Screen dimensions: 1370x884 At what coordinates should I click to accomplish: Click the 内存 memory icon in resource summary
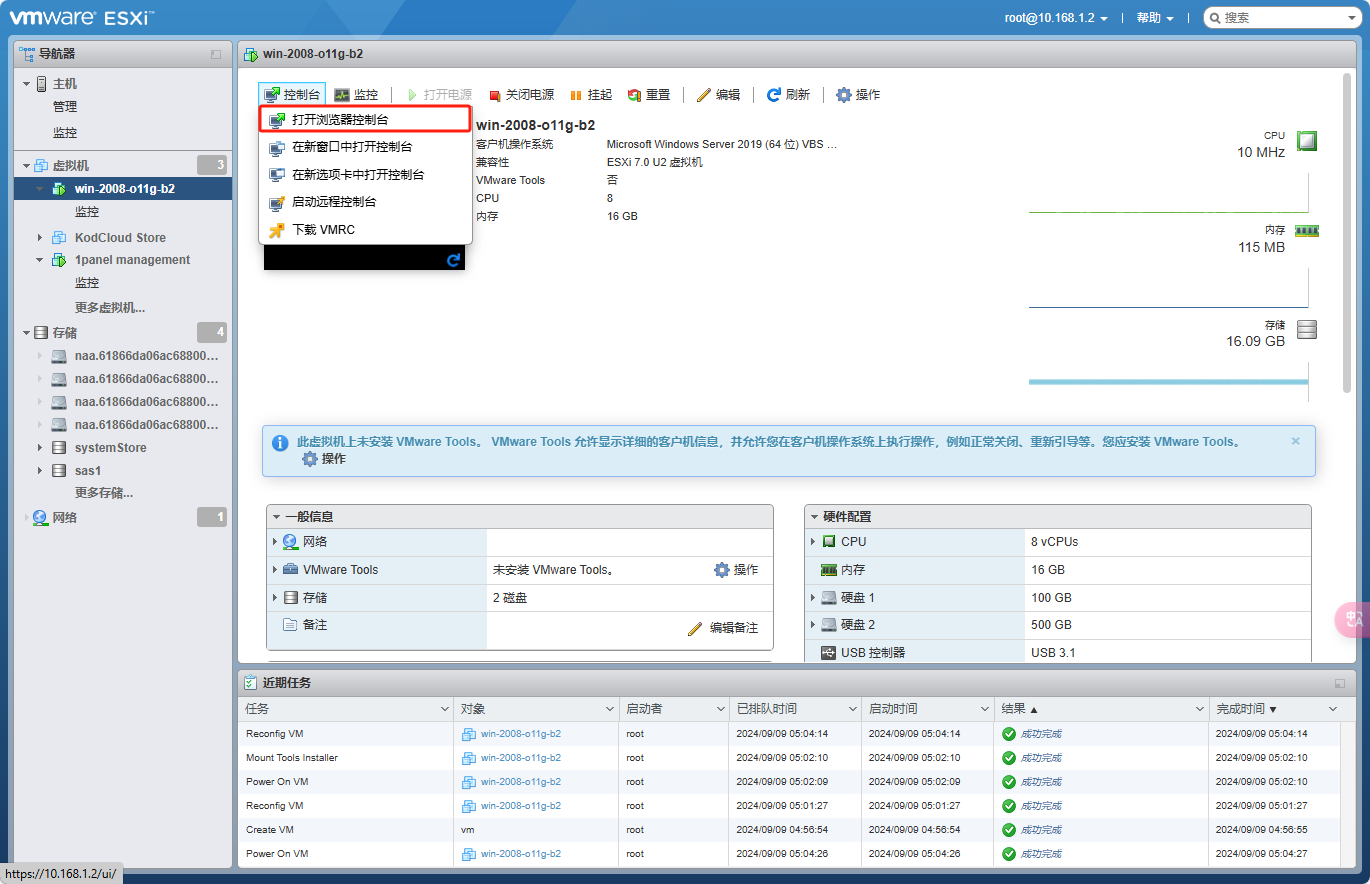(1307, 231)
